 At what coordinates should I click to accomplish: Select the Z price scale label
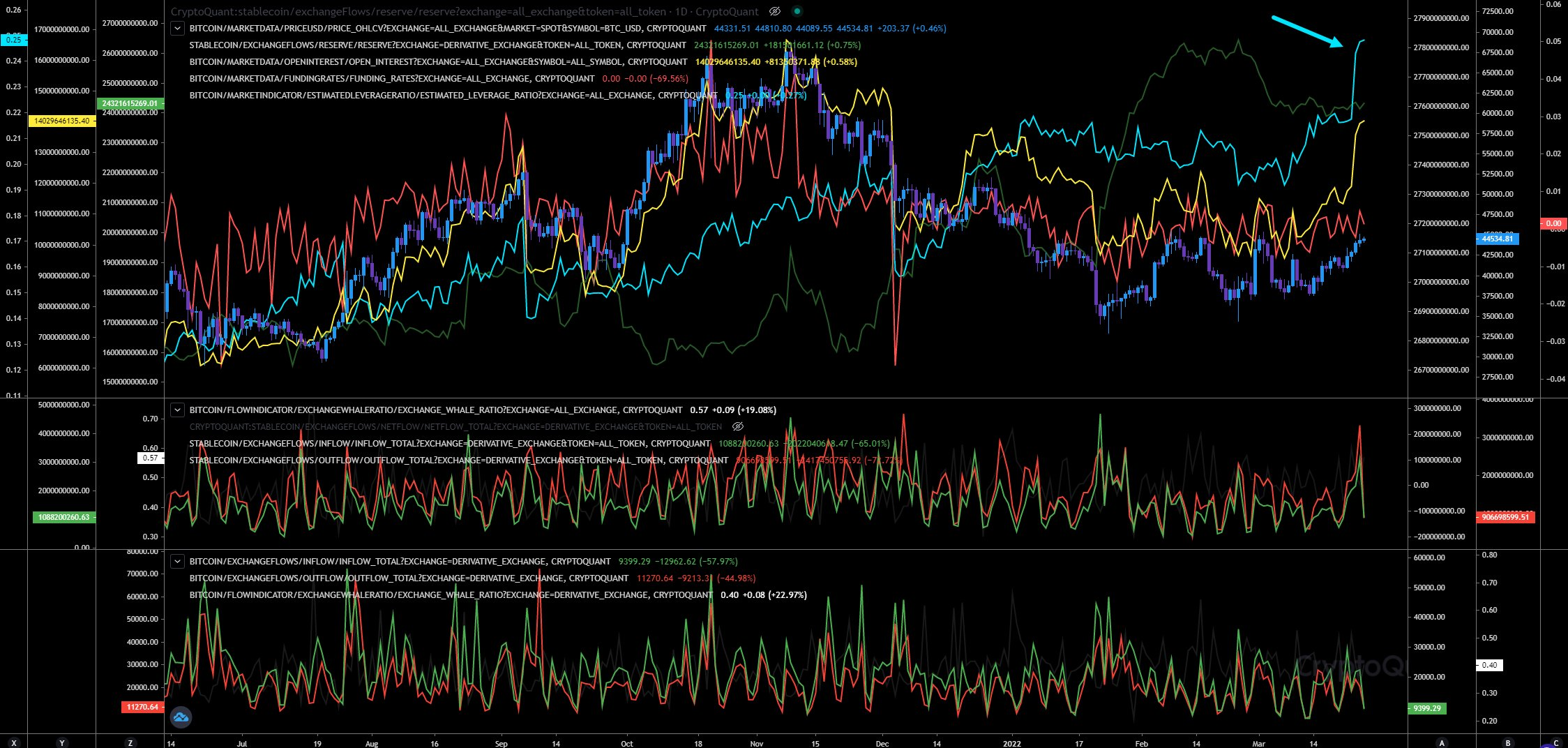coord(130,742)
